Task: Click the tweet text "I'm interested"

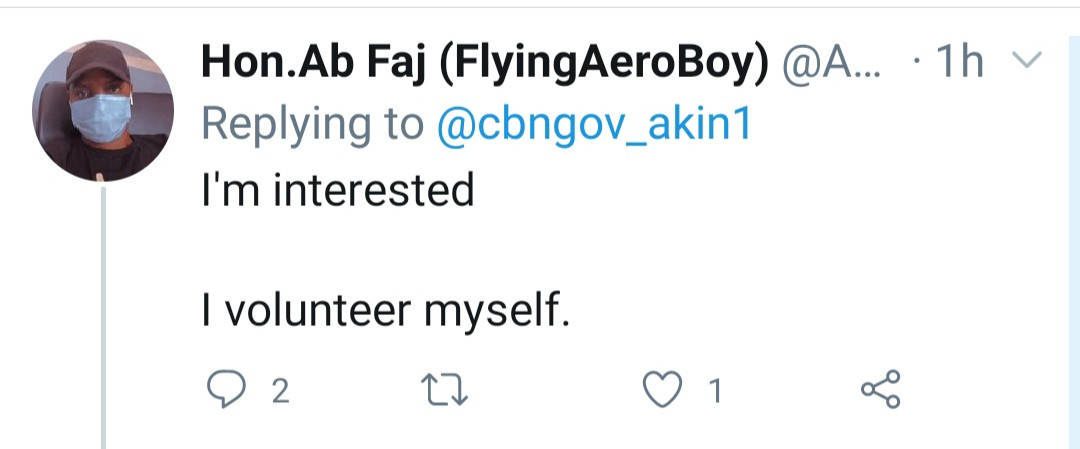Action: coord(337,188)
